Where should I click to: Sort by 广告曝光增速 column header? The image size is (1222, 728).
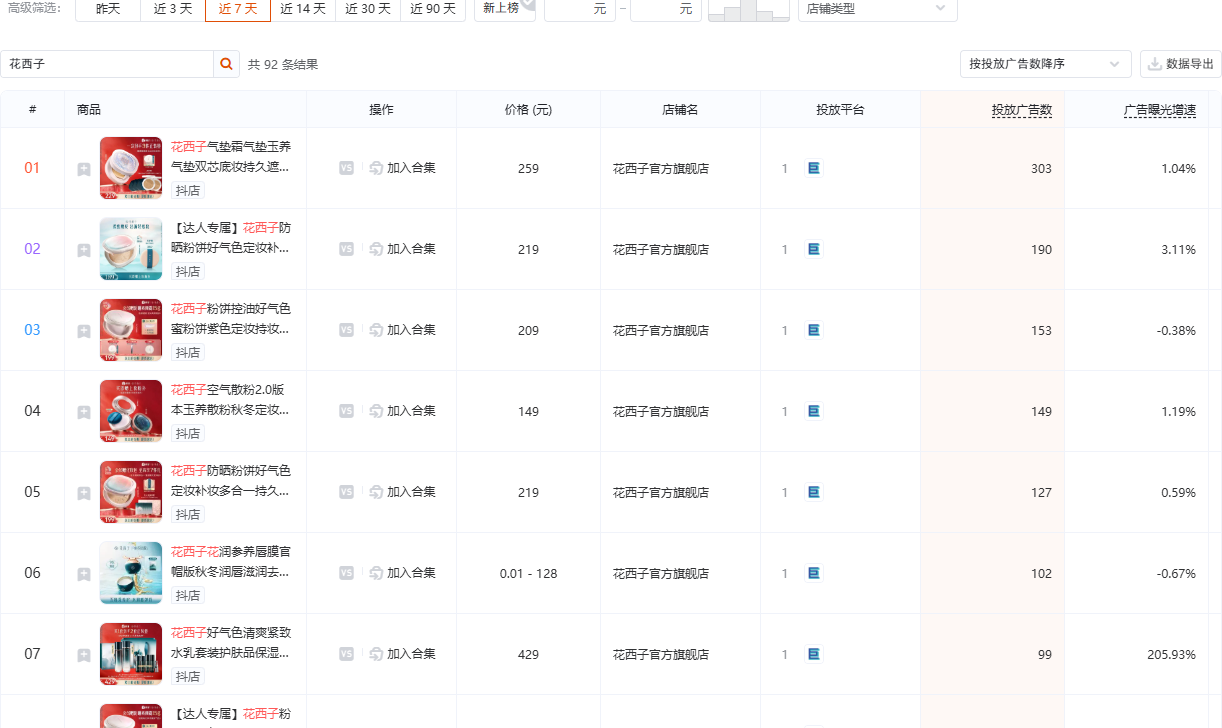[x=1160, y=110]
